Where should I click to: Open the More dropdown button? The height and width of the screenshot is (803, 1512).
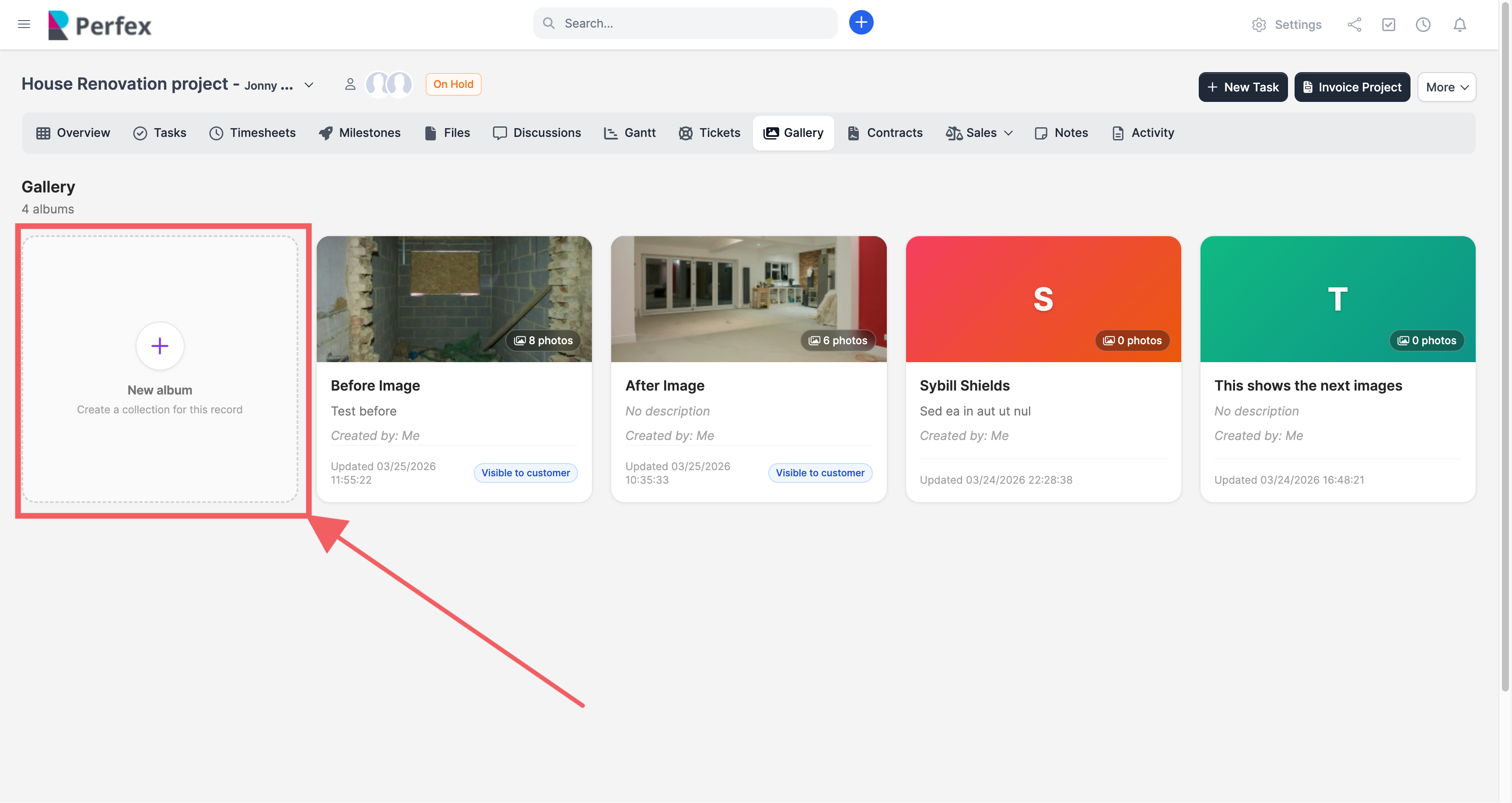click(1446, 87)
